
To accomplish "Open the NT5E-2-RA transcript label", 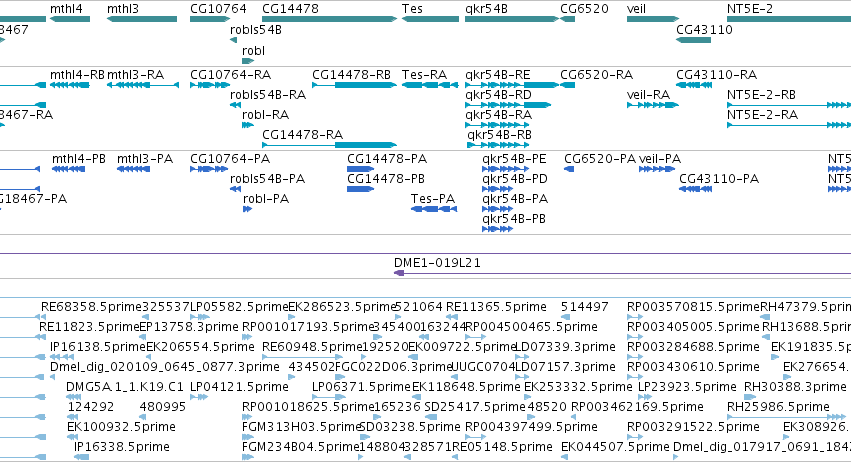I will pyautogui.click(x=763, y=115).
